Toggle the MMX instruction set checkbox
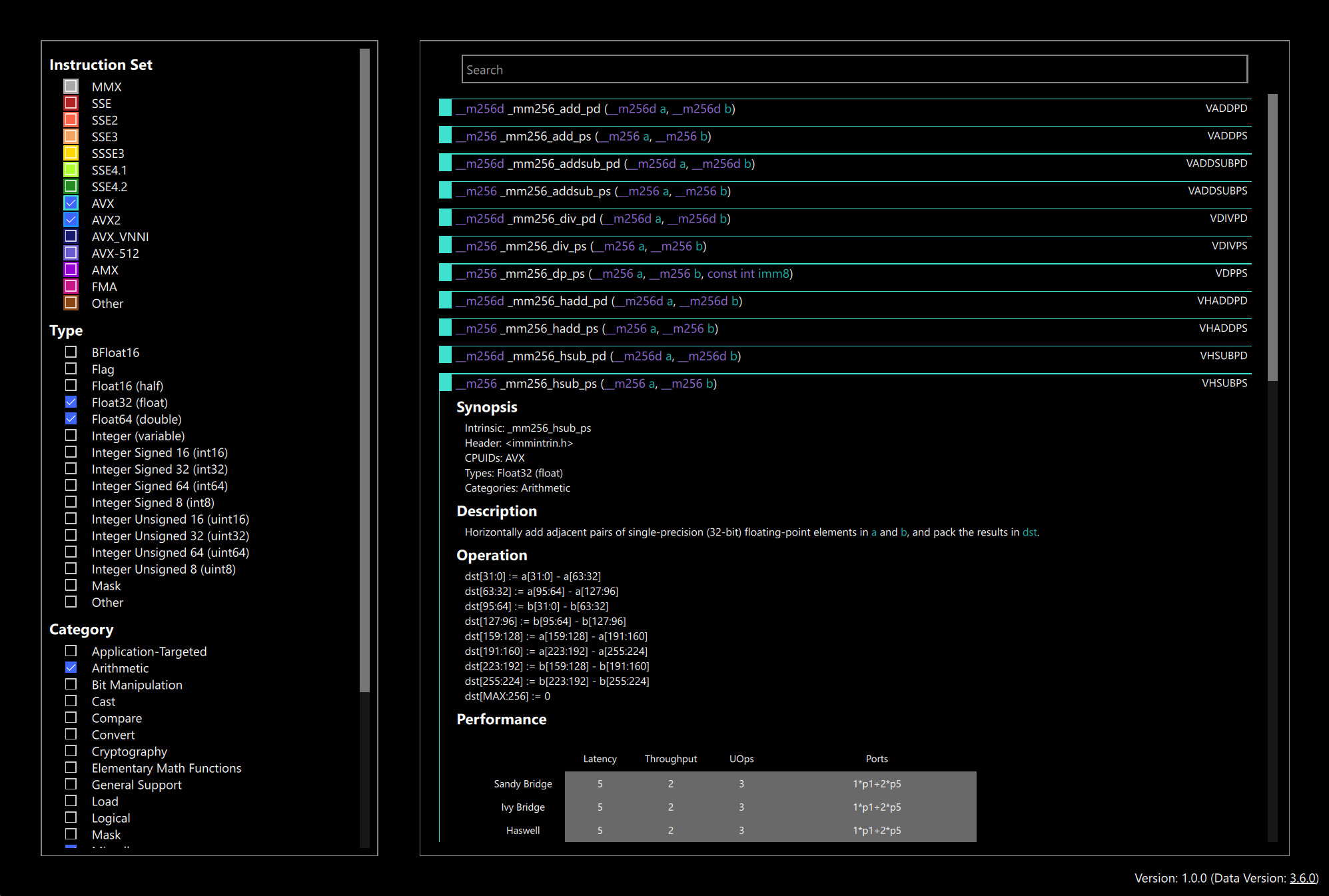The width and height of the screenshot is (1329, 896). (x=71, y=87)
